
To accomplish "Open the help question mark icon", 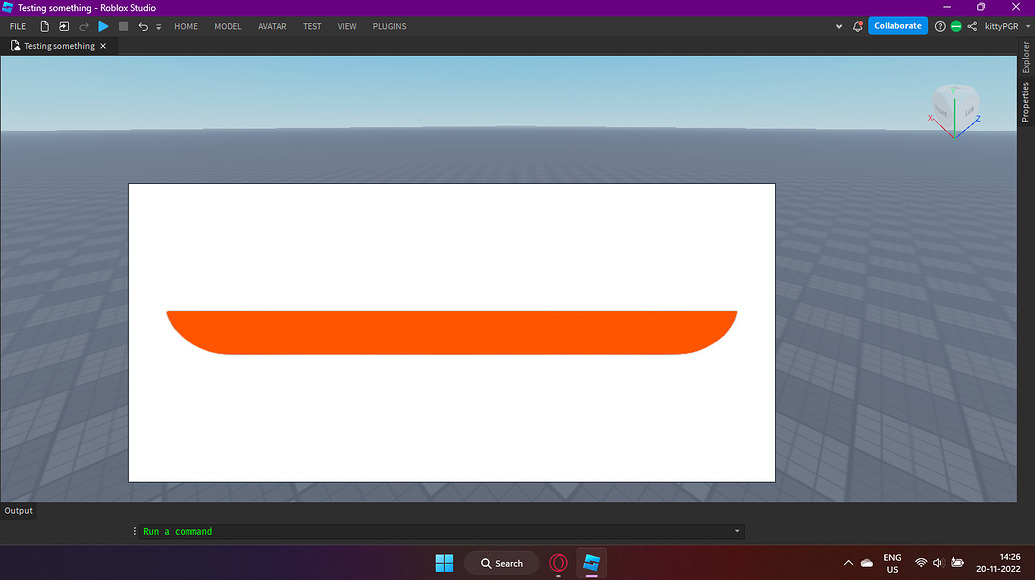I will pyautogui.click(x=939, y=26).
